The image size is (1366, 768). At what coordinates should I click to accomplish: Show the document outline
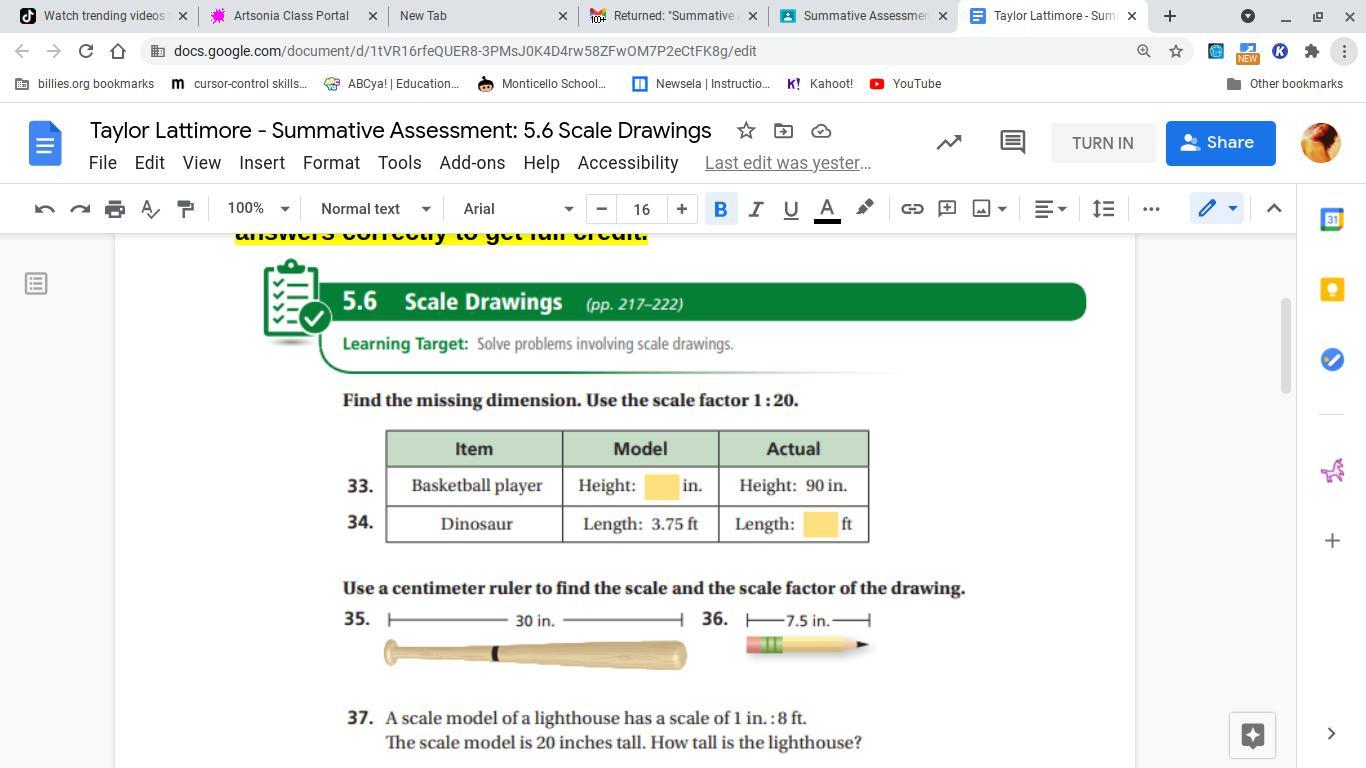pos(36,284)
